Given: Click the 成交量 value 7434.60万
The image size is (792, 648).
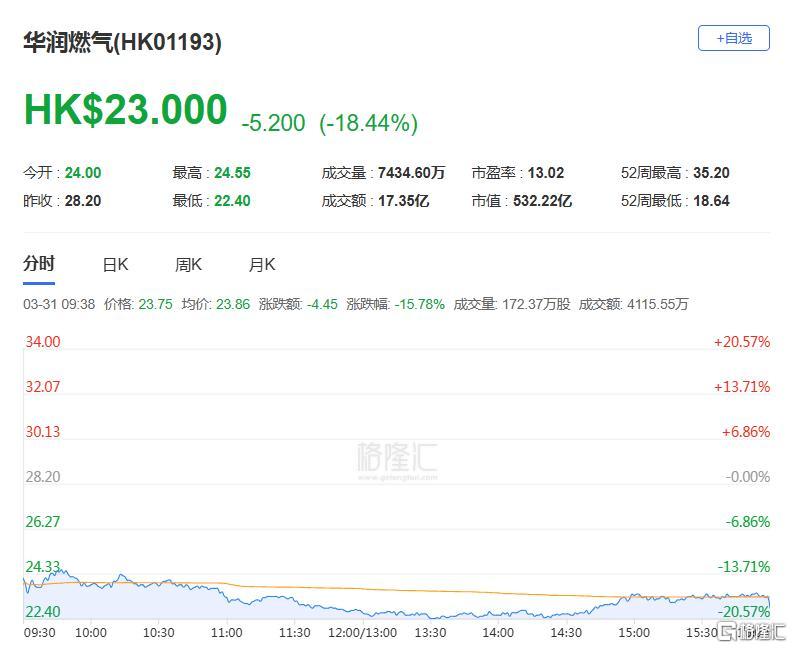Looking at the screenshot, I should [412, 173].
